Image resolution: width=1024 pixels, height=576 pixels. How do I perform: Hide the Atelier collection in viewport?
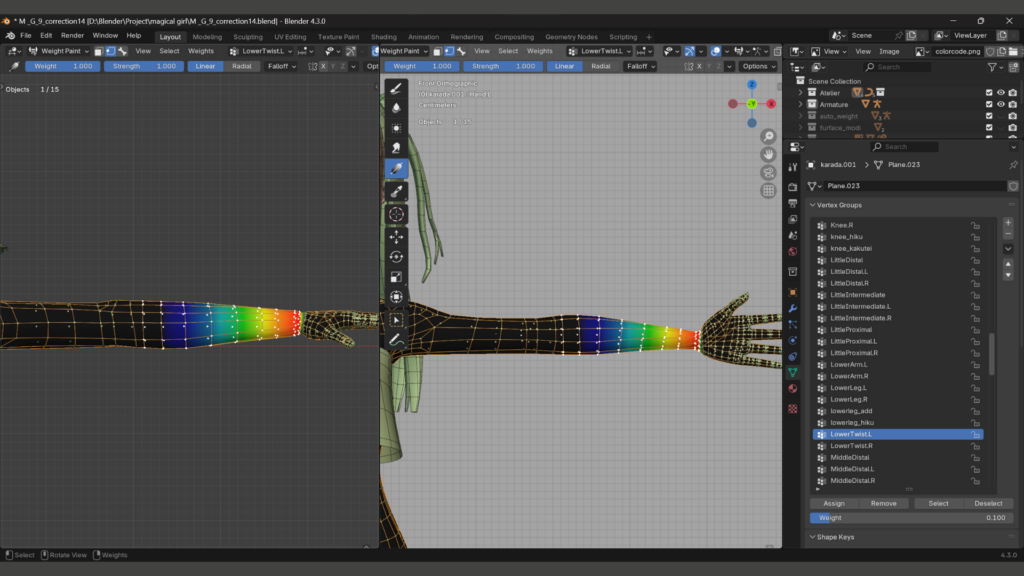[x=1000, y=92]
